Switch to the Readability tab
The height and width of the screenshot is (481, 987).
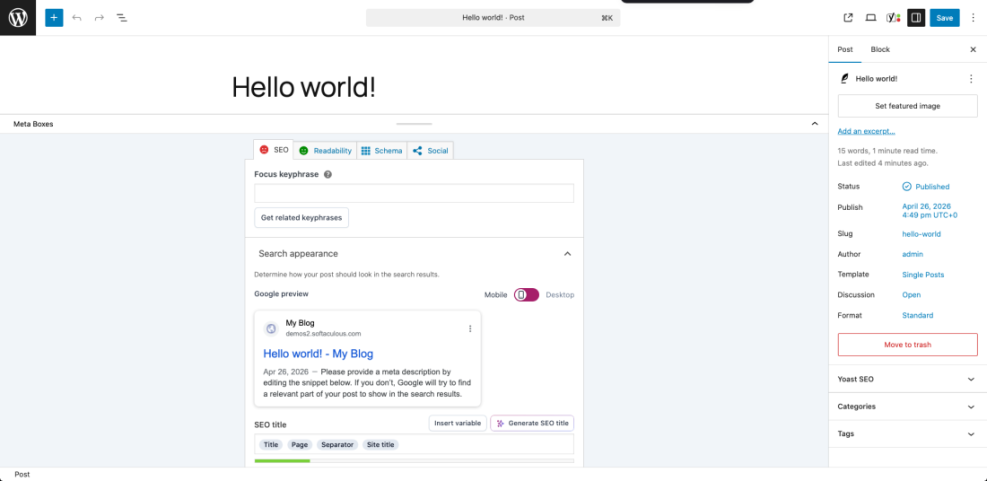coord(325,150)
